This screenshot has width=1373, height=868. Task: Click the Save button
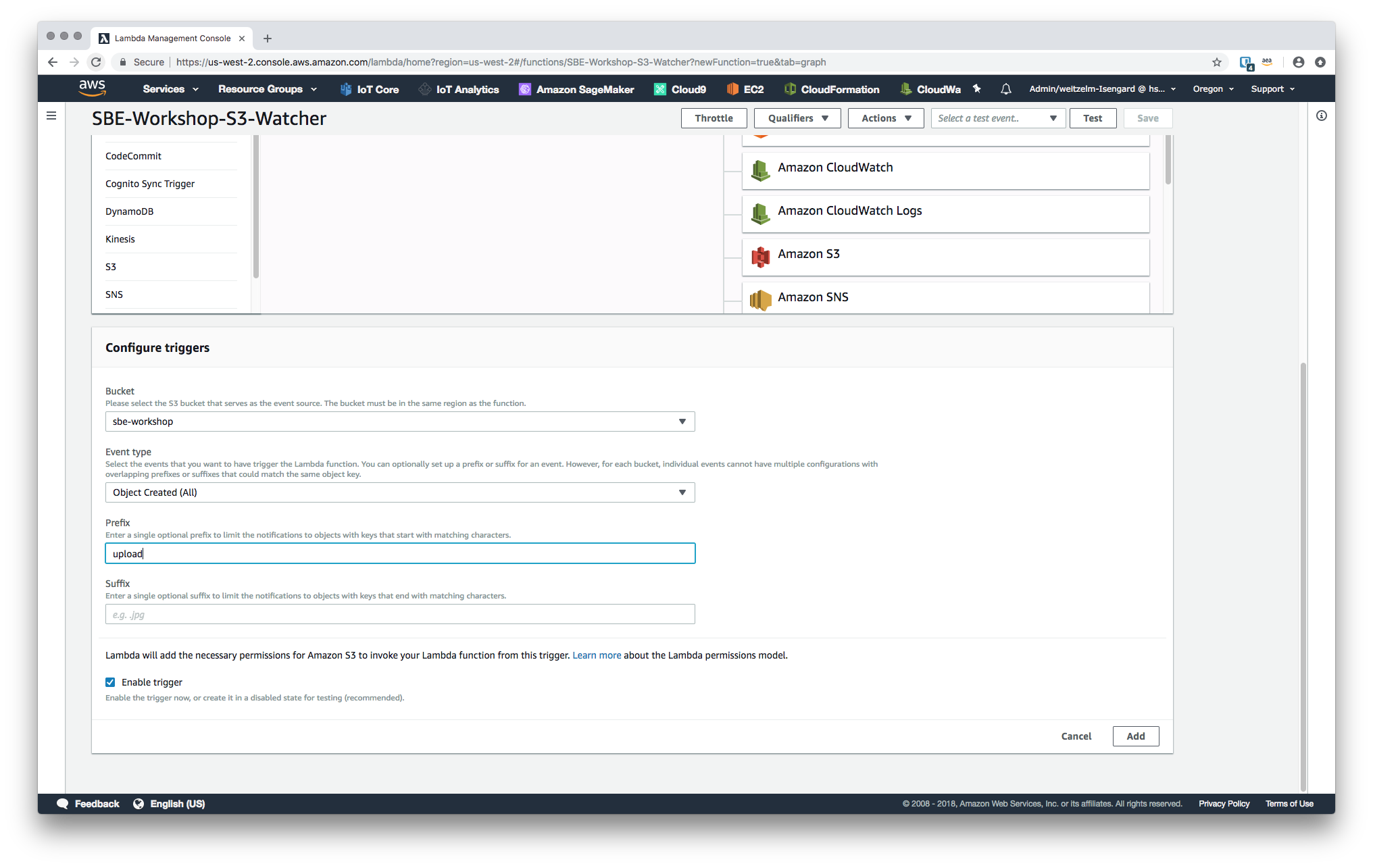click(1147, 118)
